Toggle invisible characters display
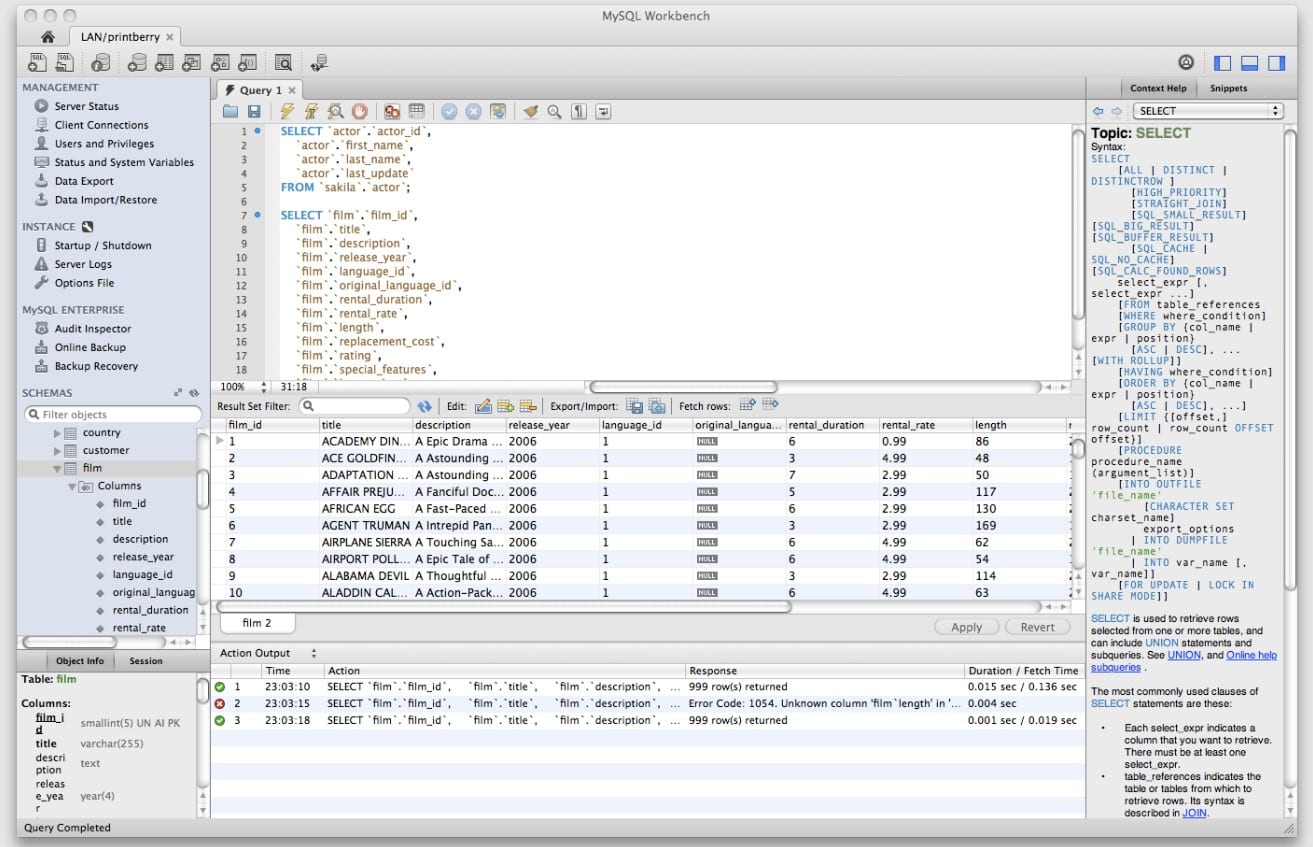The image size is (1313, 847). [579, 112]
